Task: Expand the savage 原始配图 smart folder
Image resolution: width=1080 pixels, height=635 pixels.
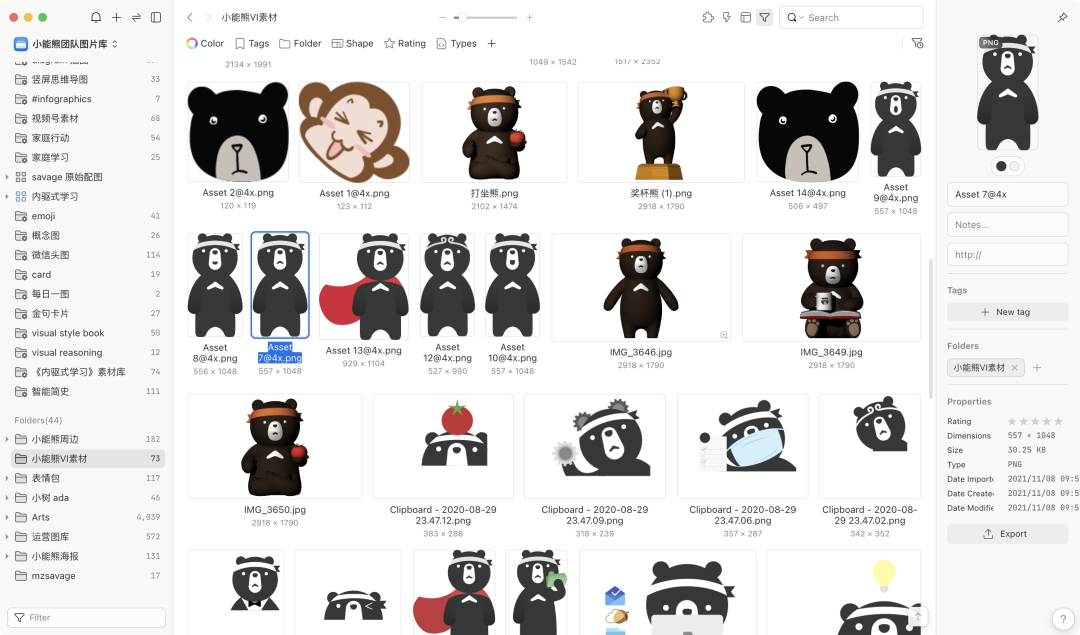Action: point(7,177)
